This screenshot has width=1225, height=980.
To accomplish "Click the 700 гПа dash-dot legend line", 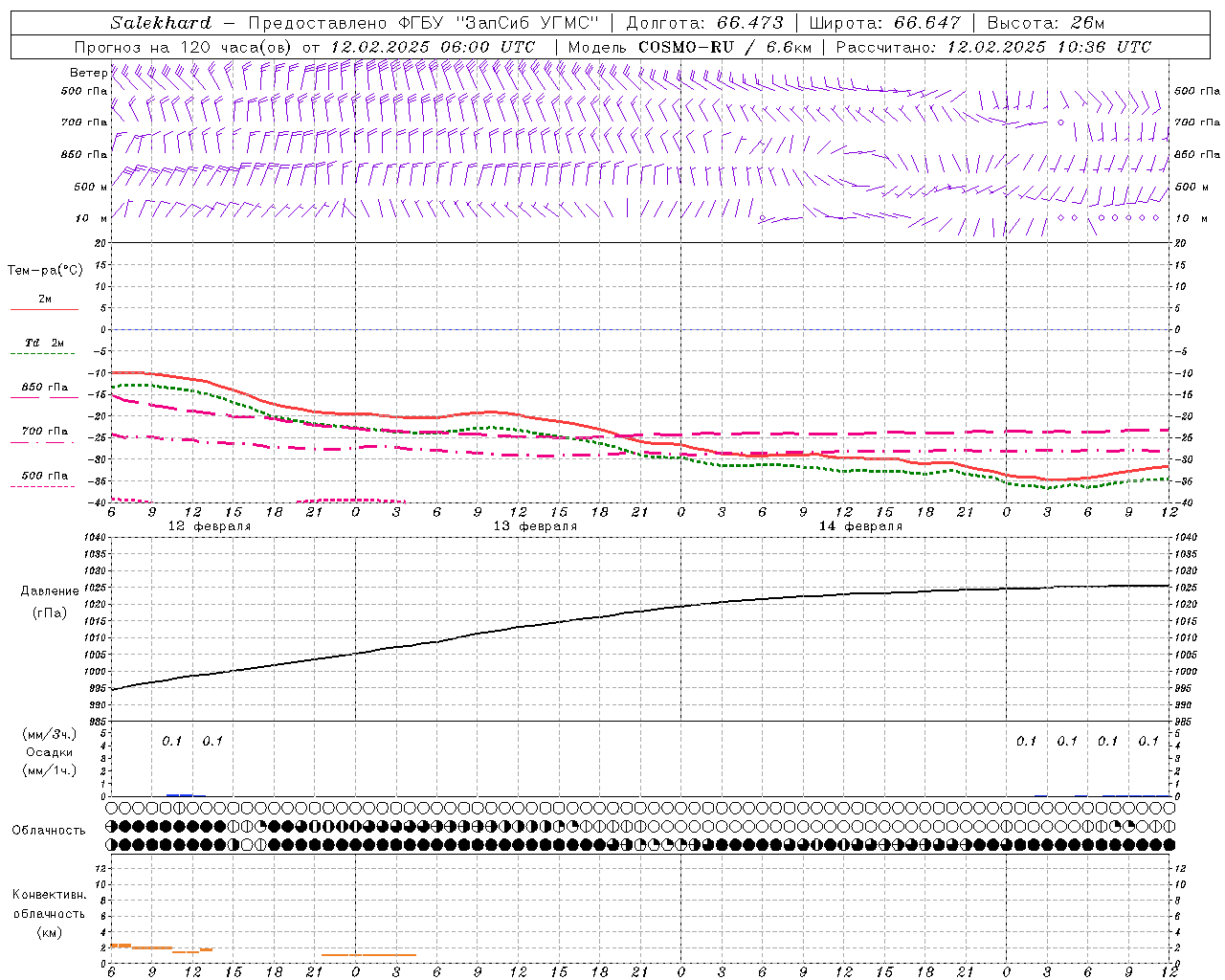I will pyautogui.click(x=43, y=441).
